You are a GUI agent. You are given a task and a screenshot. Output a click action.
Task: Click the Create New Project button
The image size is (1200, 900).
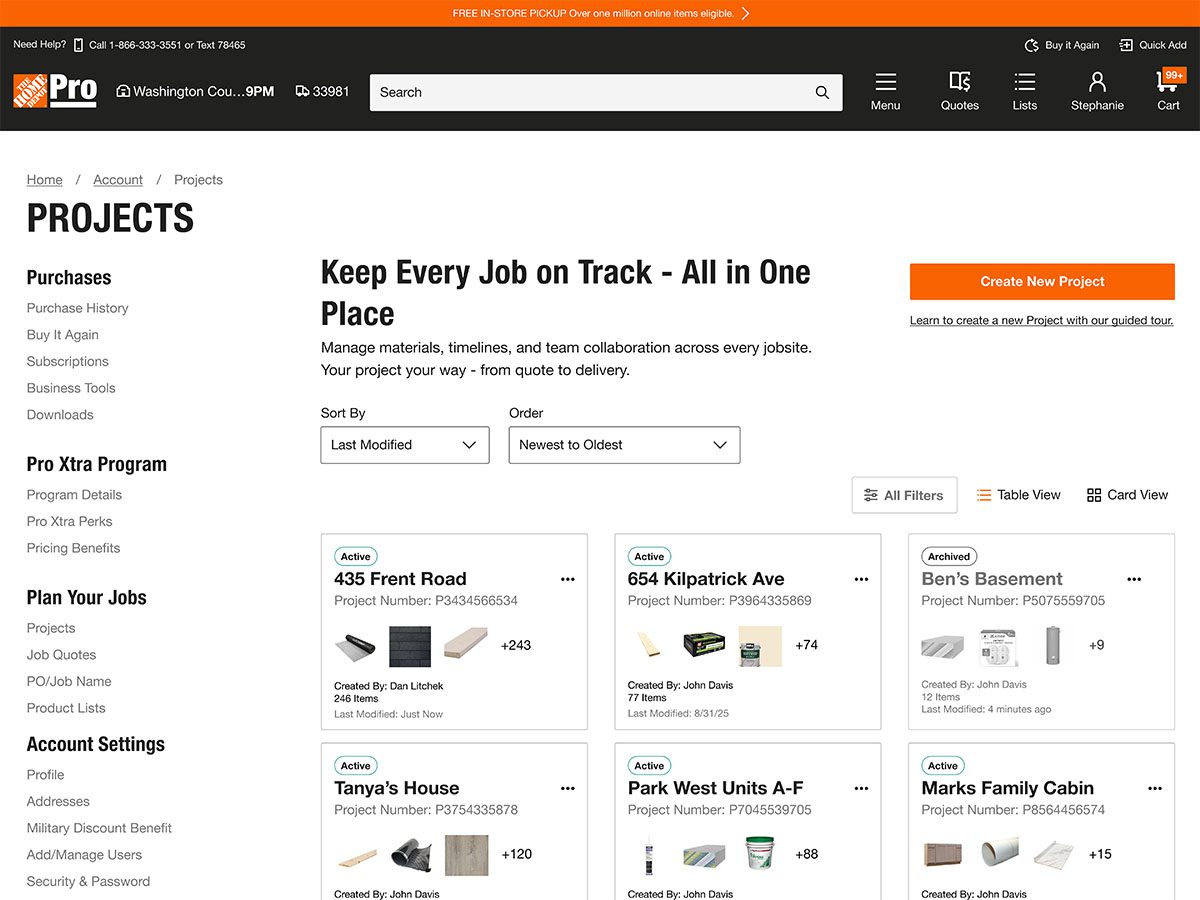click(1042, 281)
